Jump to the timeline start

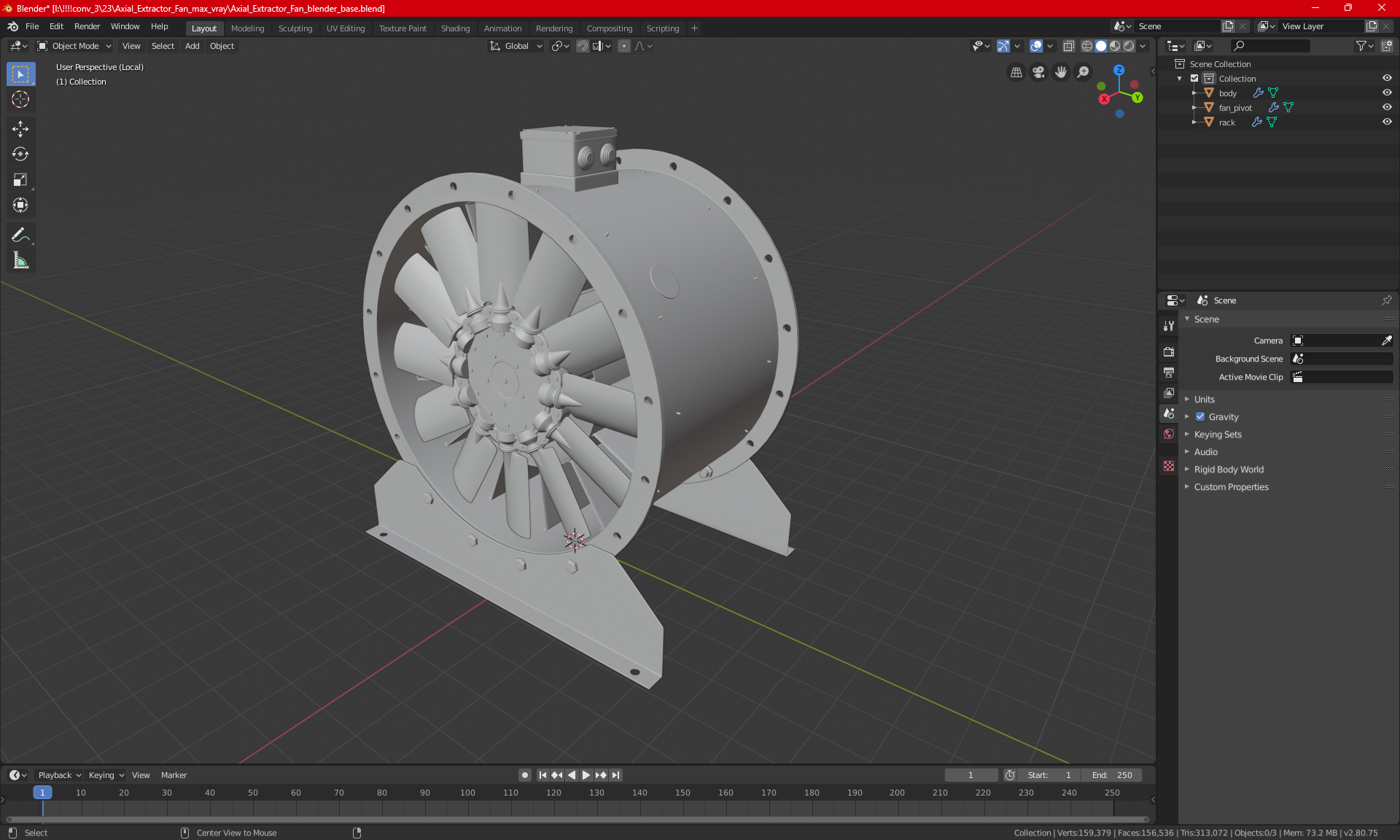pyautogui.click(x=542, y=775)
